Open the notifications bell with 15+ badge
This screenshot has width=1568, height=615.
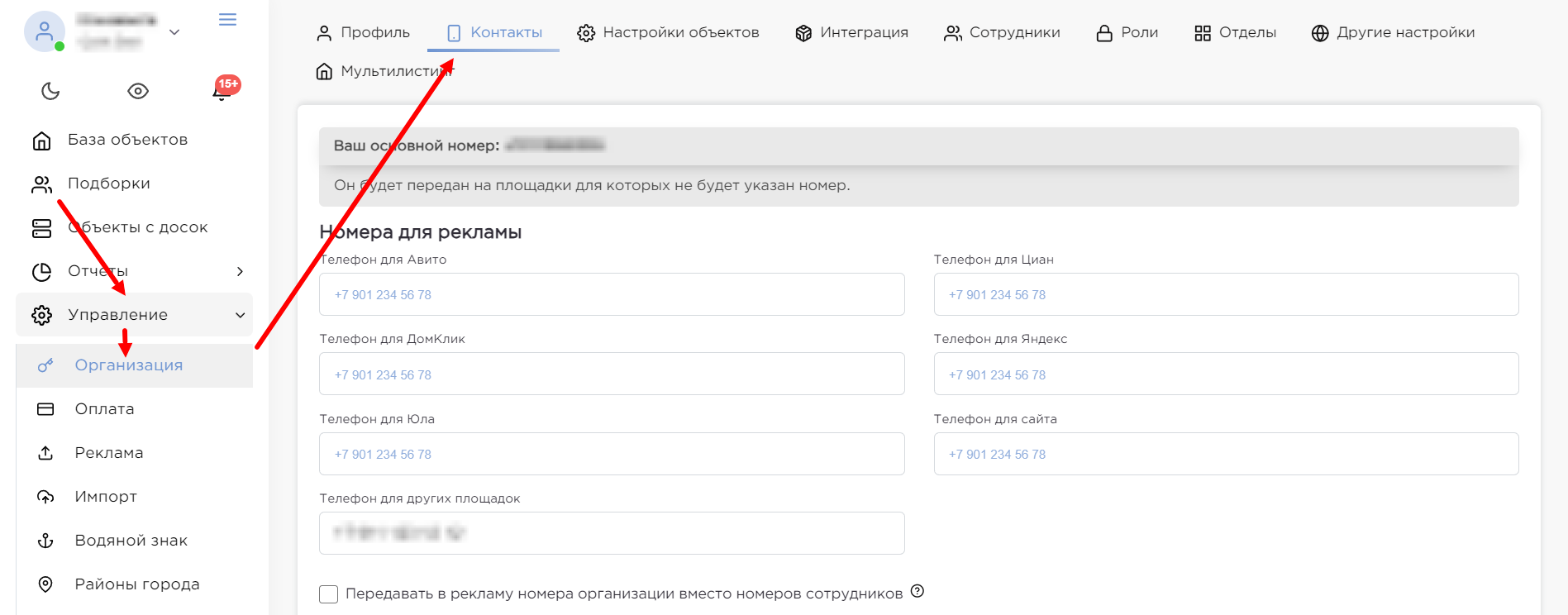pyautogui.click(x=222, y=91)
